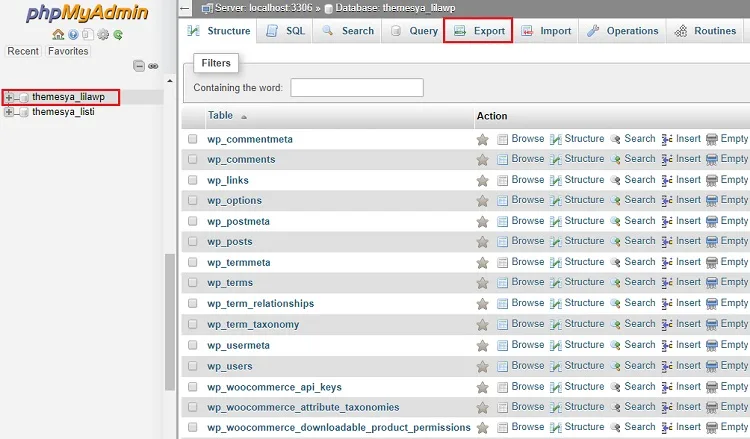Screen dimensions: 750x439
Task: Check the wp_users checkbox
Action: coord(193,366)
